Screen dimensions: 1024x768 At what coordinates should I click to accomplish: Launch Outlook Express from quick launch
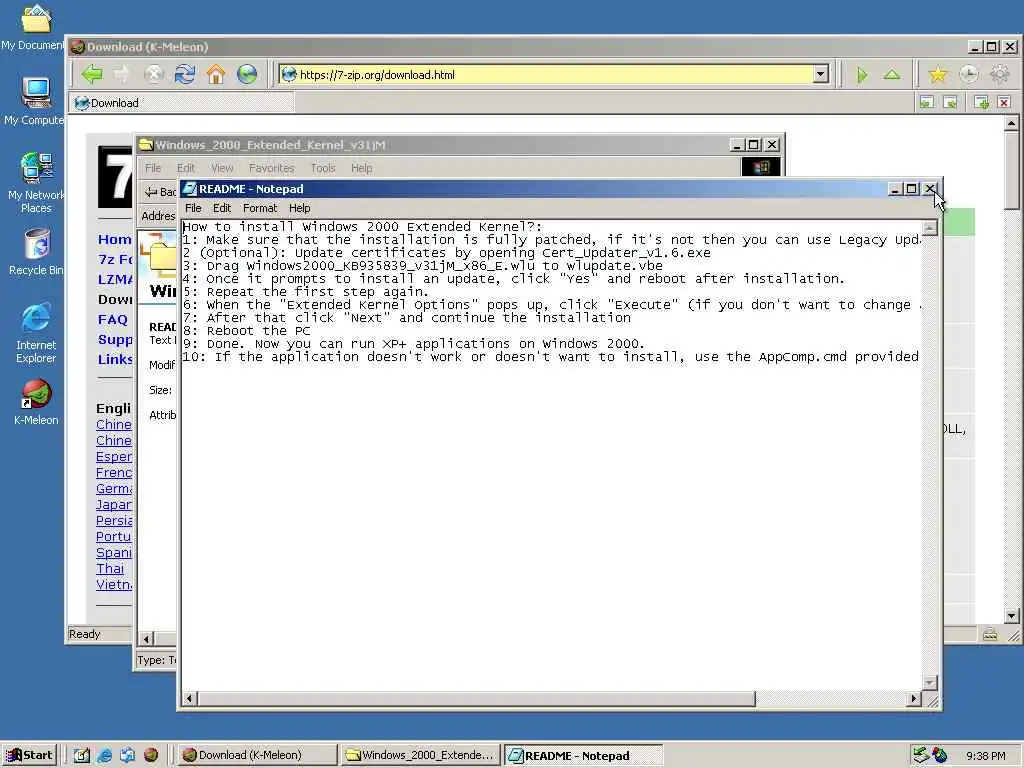[127, 756]
